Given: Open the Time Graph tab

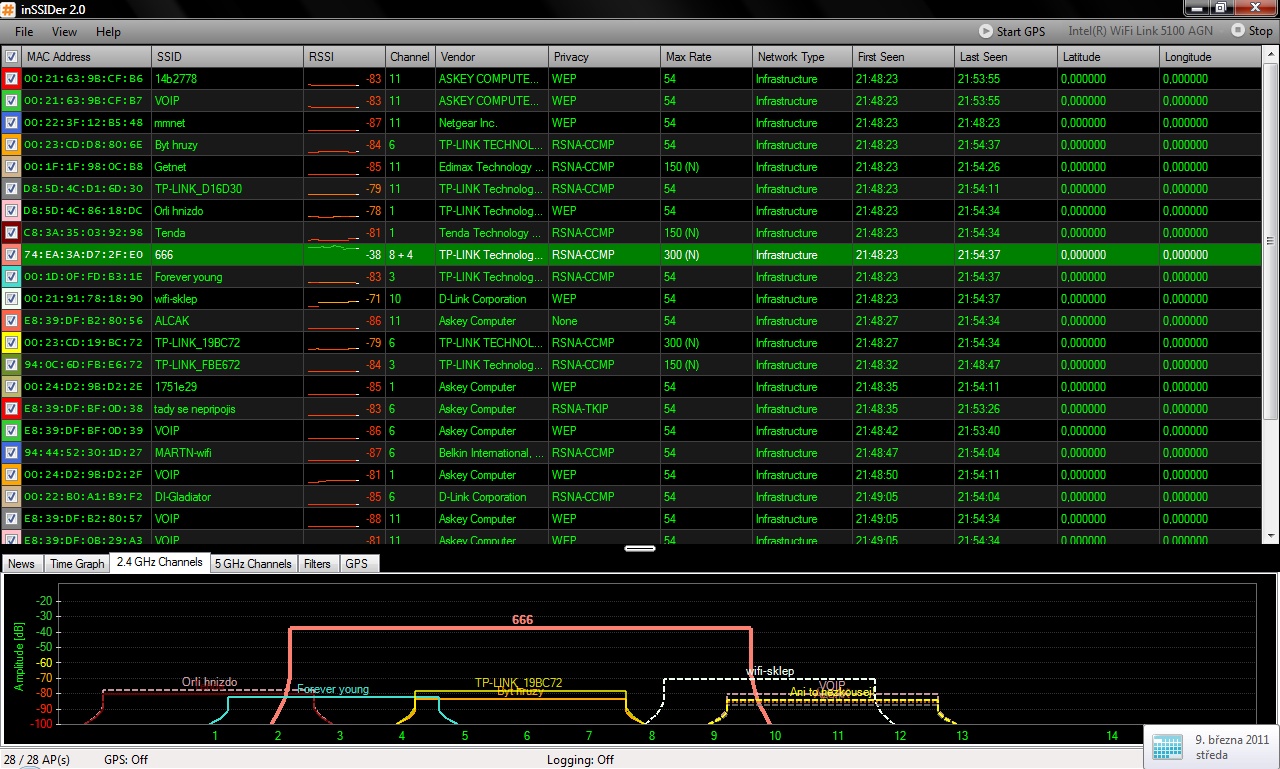Looking at the screenshot, I should click(x=77, y=564).
